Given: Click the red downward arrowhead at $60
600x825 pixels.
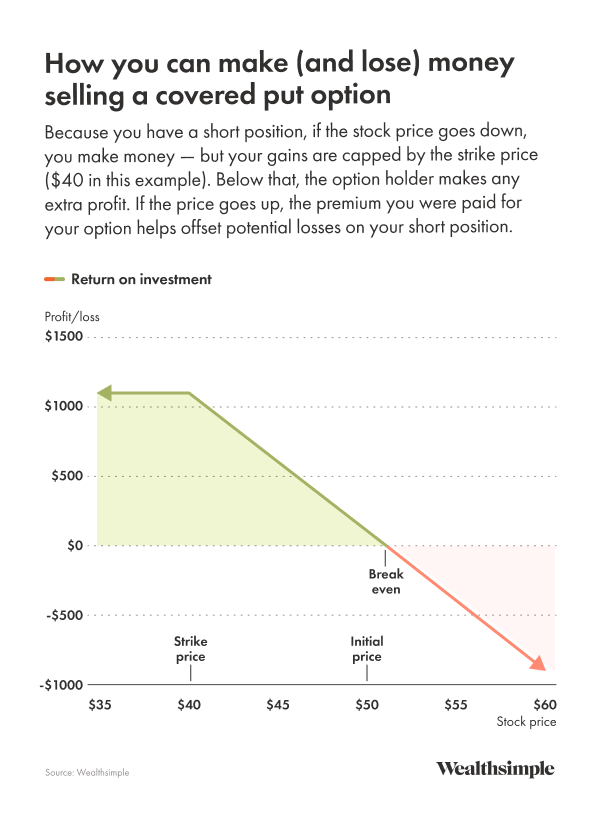Looking at the screenshot, I should (539, 664).
